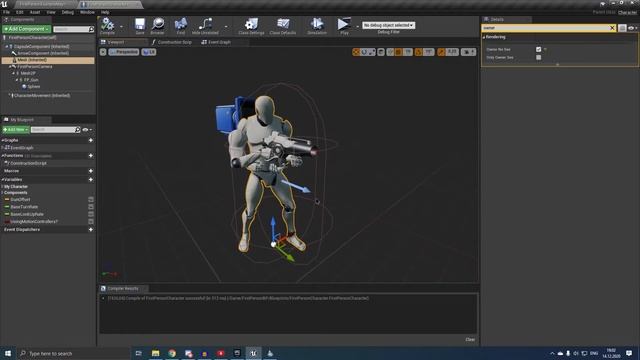Add a new function with Functions plus

[x=91, y=156]
